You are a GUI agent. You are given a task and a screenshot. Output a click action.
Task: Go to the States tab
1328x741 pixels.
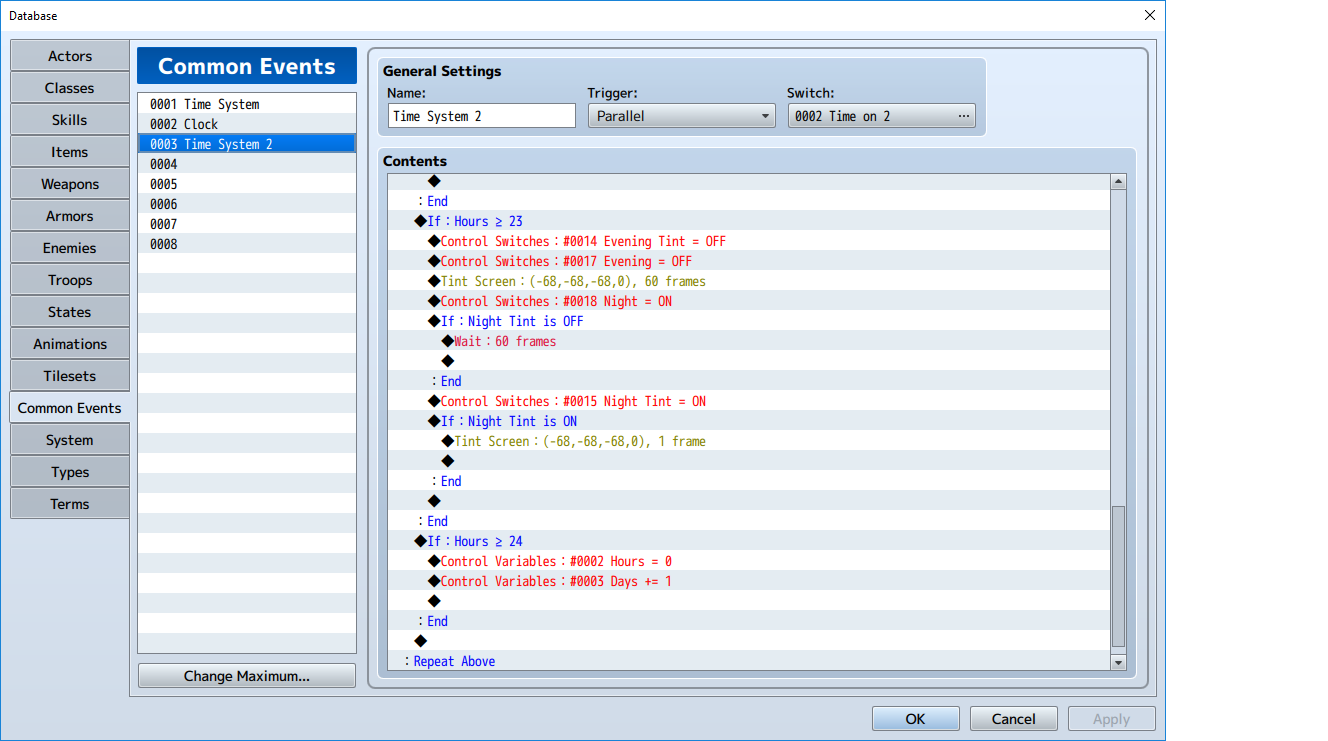[70, 312]
